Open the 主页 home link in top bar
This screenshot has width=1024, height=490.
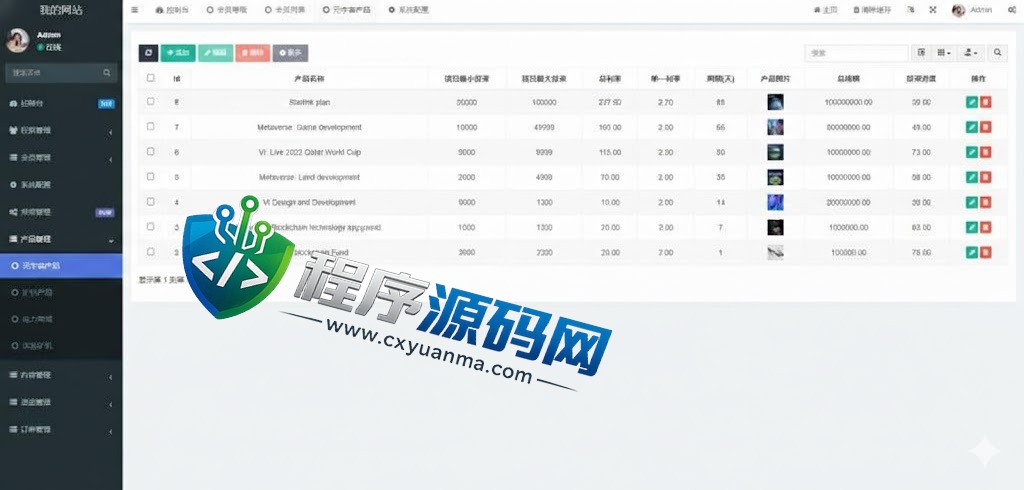[825, 10]
